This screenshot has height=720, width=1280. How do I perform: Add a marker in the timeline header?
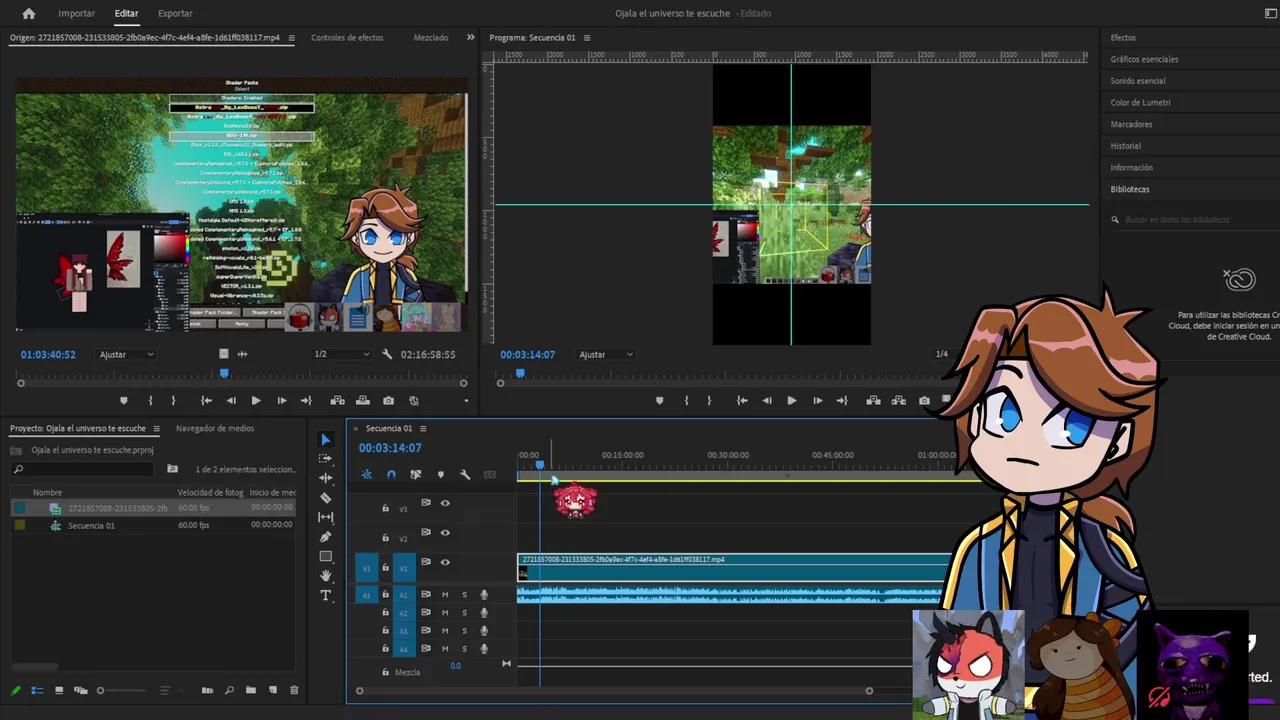[x=441, y=475]
